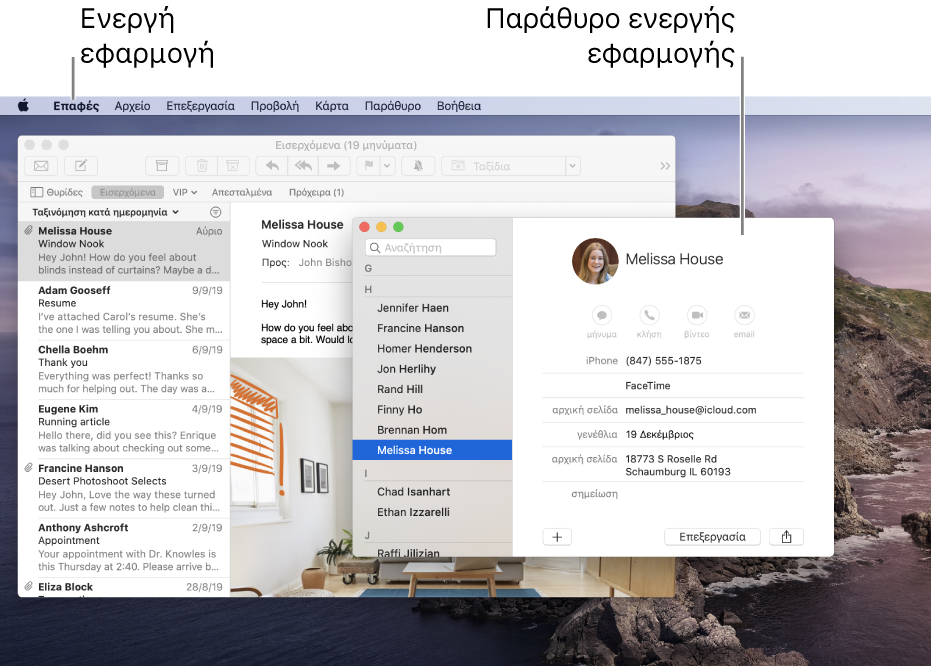The height and width of the screenshot is (668, 931).
Task: Move message to Junk in Mail toolbar
Action: (233, 166)
